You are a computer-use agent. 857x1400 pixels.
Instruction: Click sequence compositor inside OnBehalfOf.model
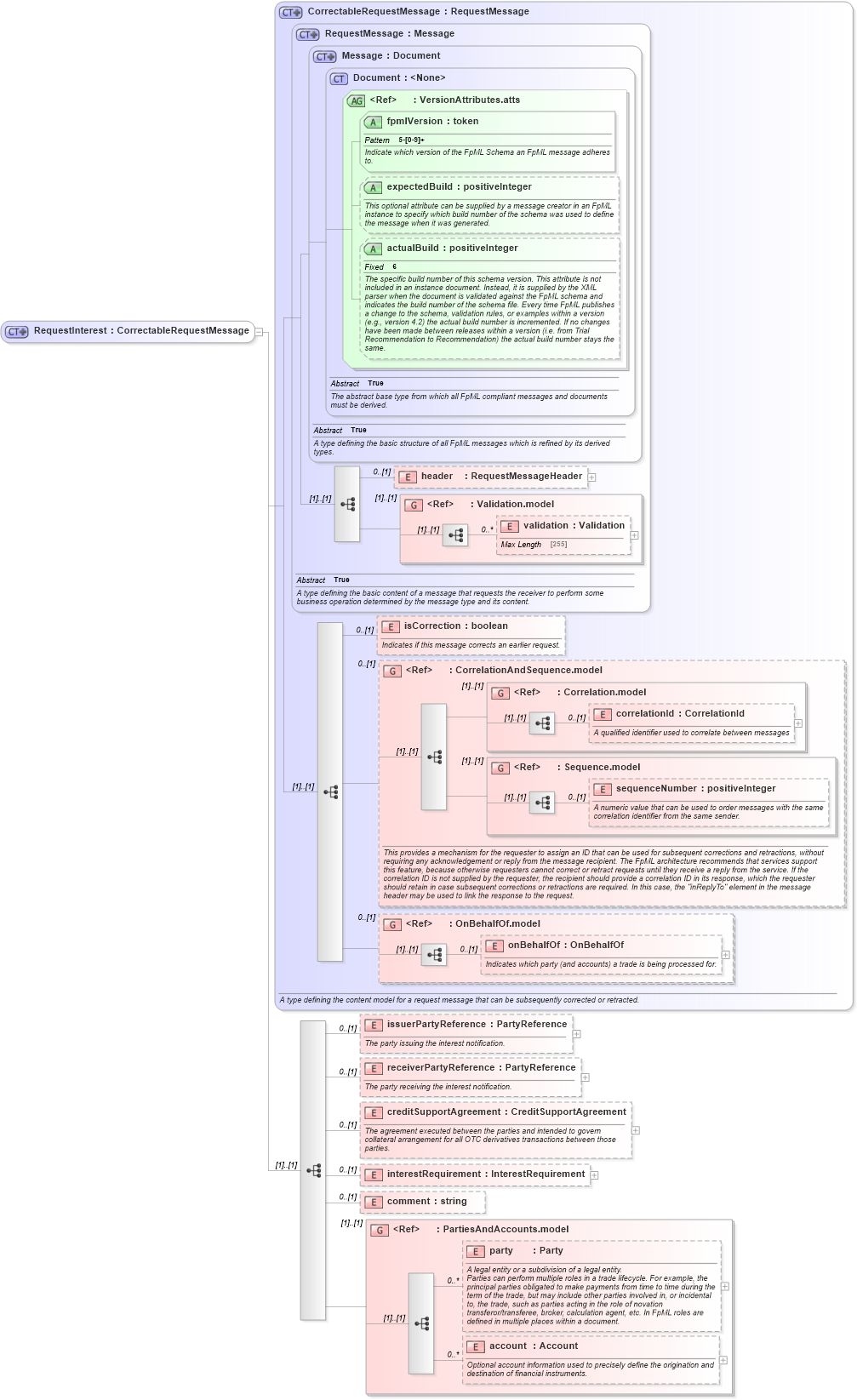434,955
